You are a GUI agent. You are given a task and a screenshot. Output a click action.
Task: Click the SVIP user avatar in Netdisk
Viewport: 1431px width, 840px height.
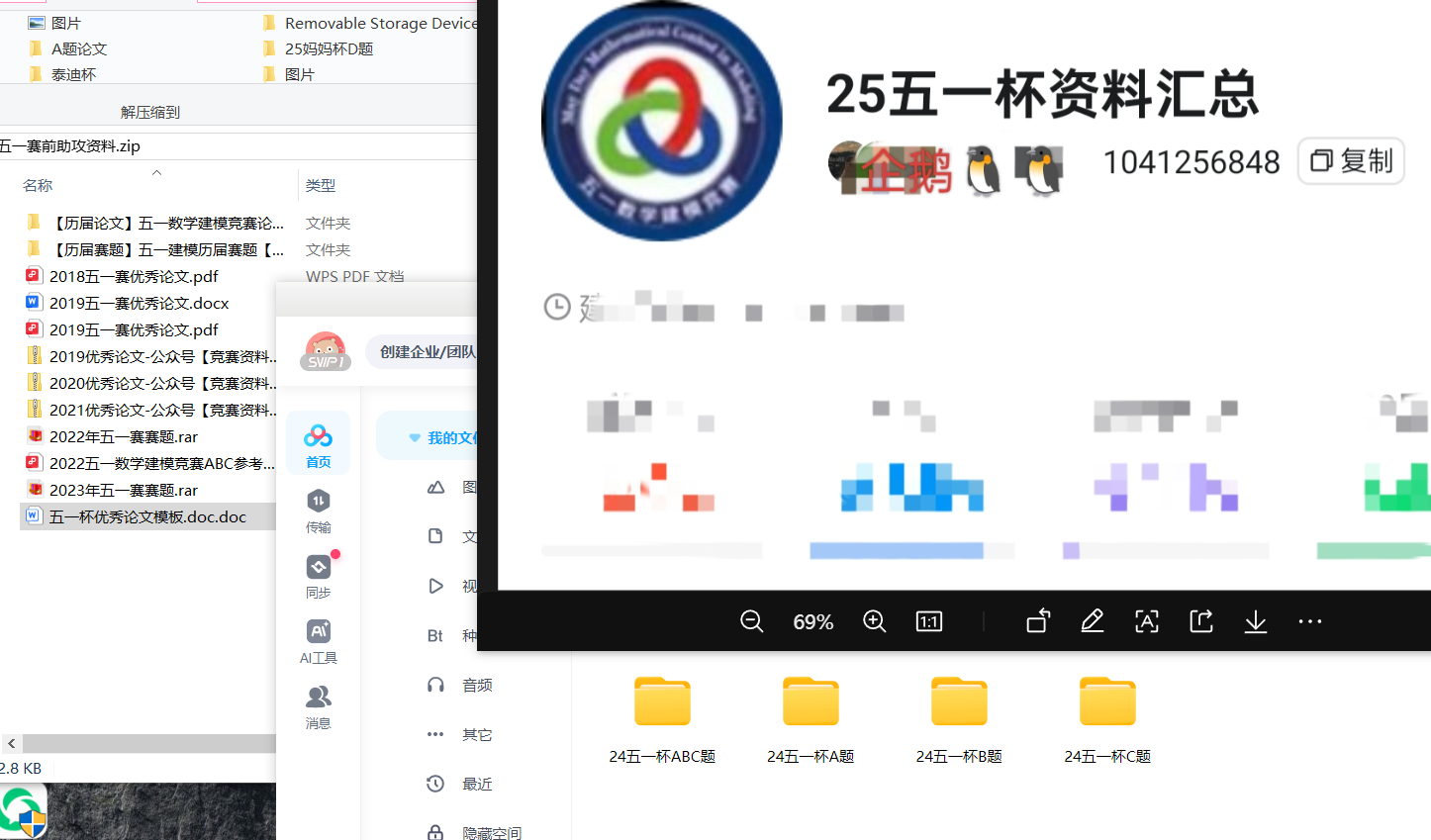click(326, 351)
